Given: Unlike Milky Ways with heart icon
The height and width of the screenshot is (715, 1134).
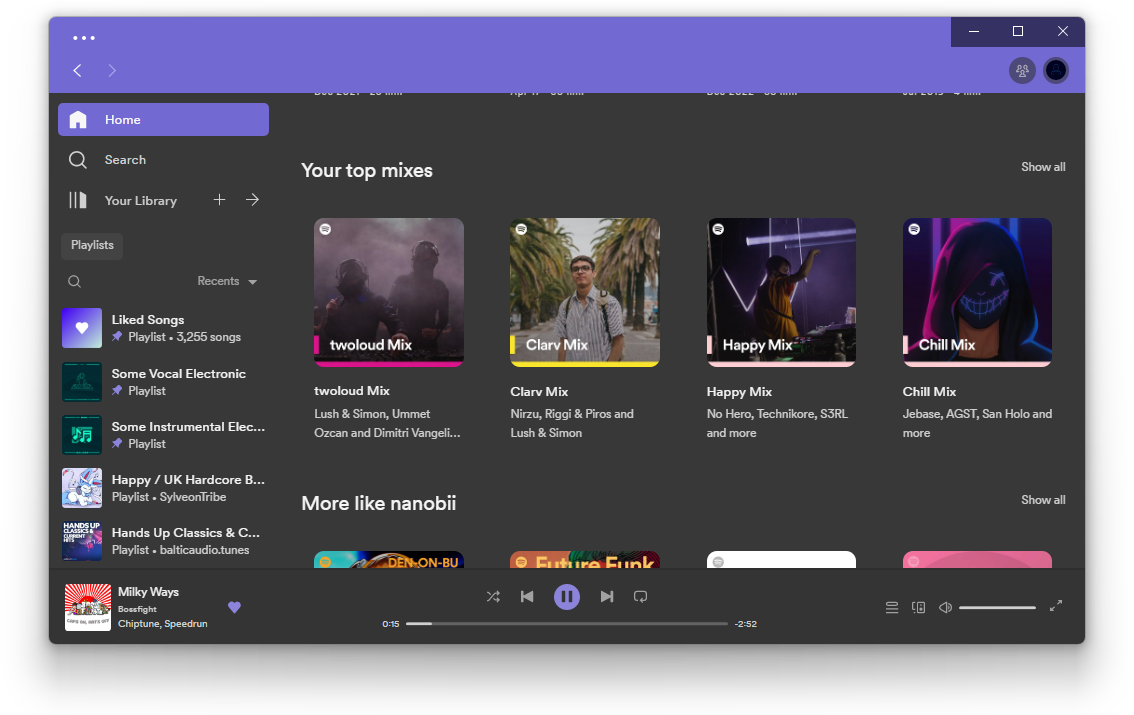Looking at the screenshot, I should (234, 607).
